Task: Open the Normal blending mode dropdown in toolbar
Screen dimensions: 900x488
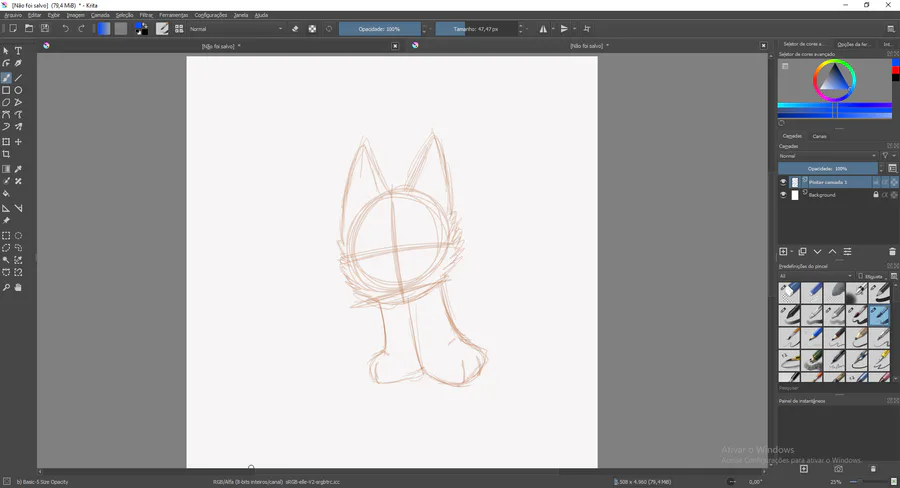Action: coord(236,29)
